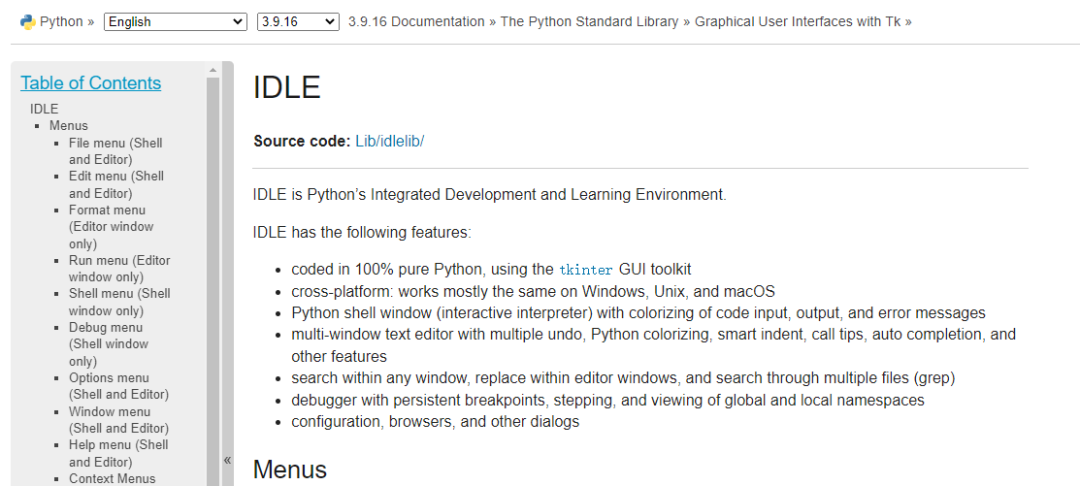Click the sidebar scrollbar up arrow

pos(213,70)
